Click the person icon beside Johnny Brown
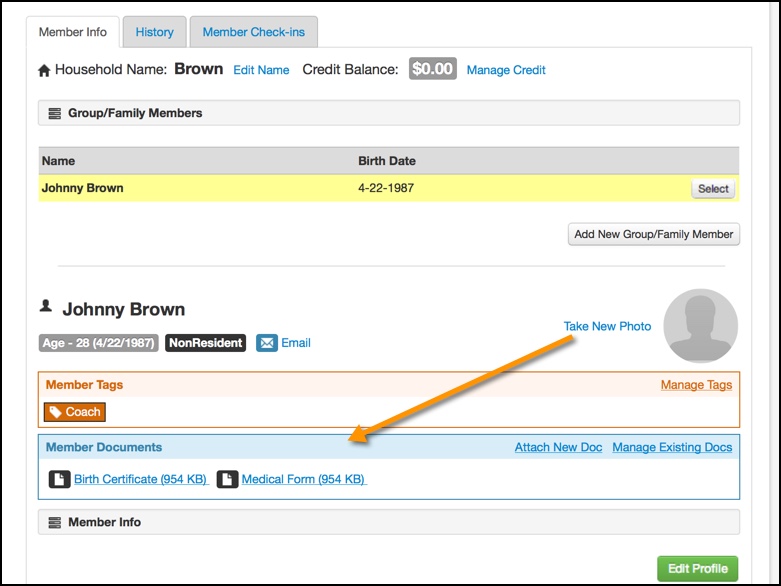This screenshot has width=781, height=586. coord(46,306)
